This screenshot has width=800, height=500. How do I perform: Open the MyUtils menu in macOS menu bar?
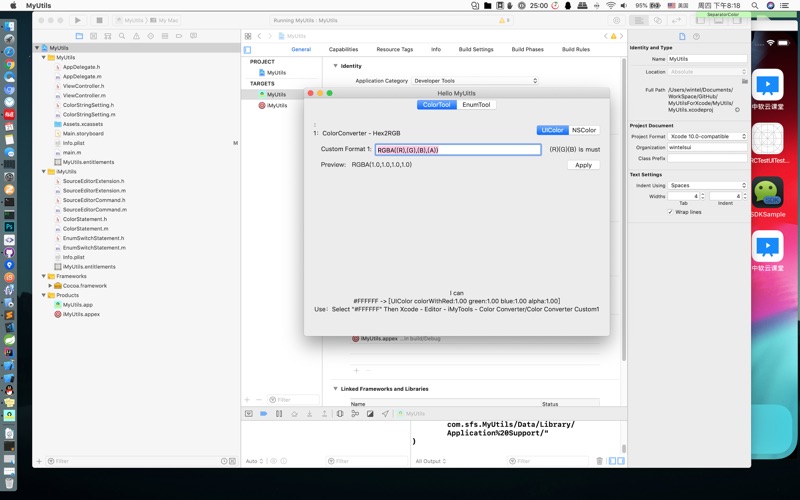(39, 6)
